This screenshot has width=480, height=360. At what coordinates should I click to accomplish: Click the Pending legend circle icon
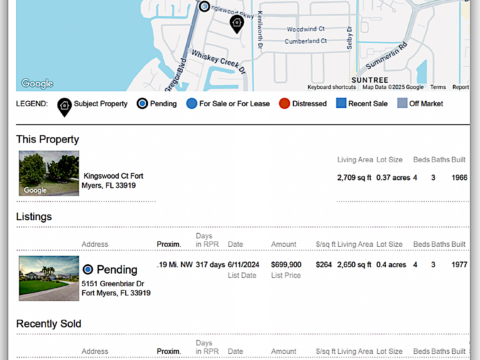[x=142, y=104]
